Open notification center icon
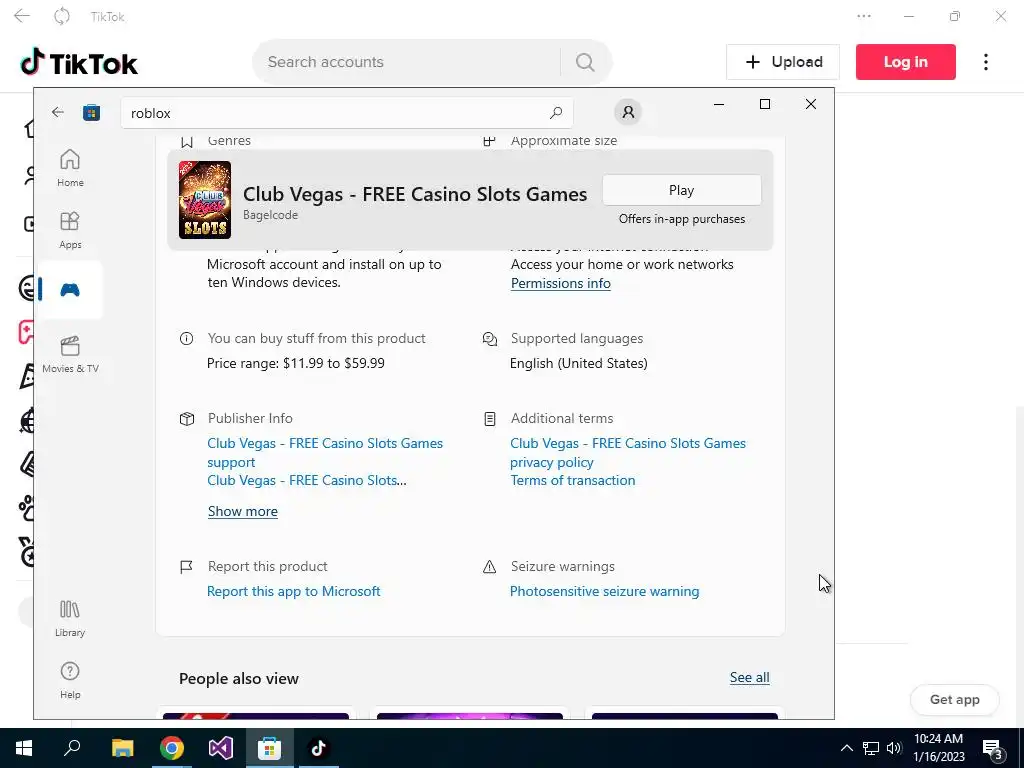 (993, 748)
